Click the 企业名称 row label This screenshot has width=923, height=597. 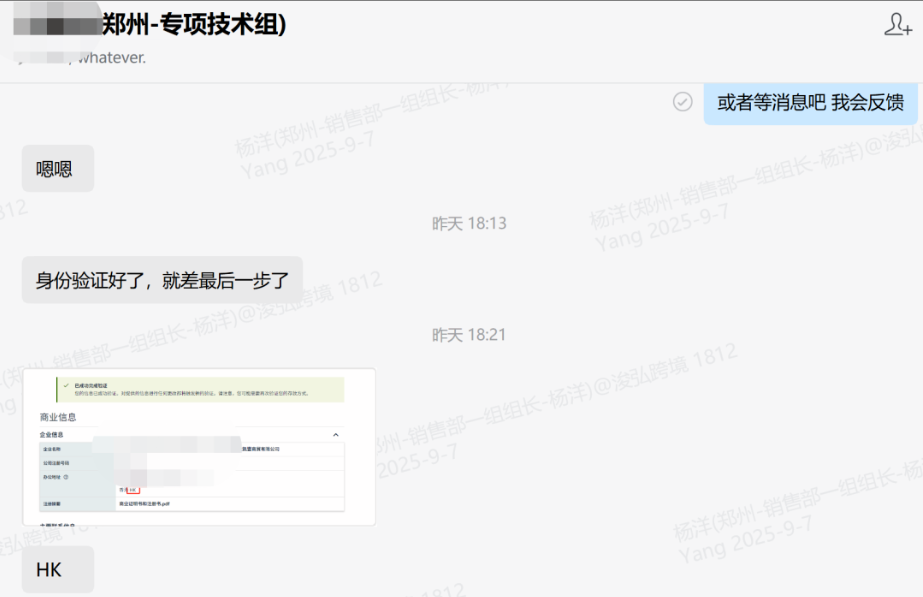[51, 449]
